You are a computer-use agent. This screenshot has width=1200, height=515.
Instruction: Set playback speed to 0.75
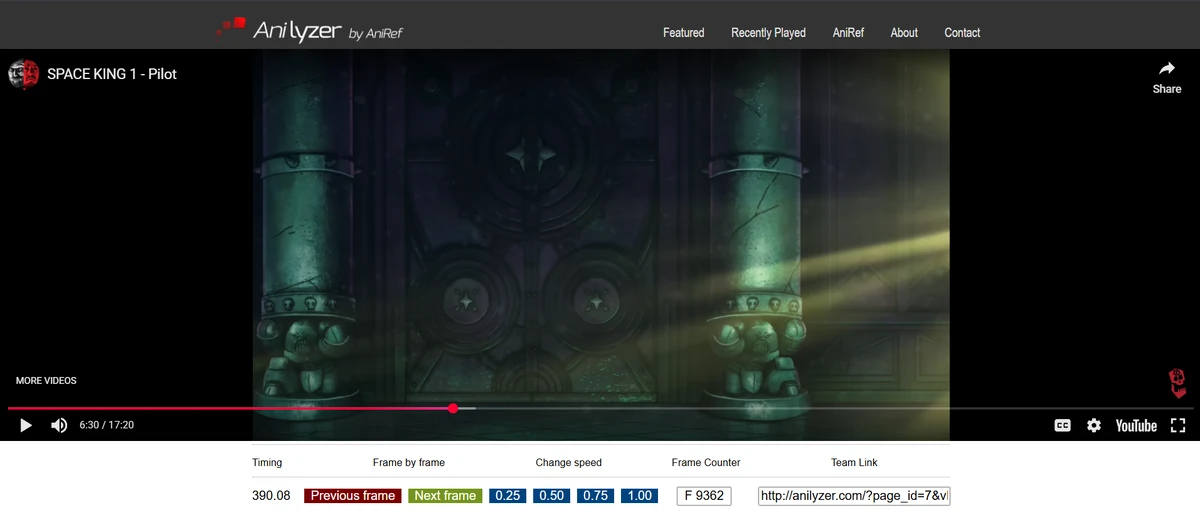(596, 496)
